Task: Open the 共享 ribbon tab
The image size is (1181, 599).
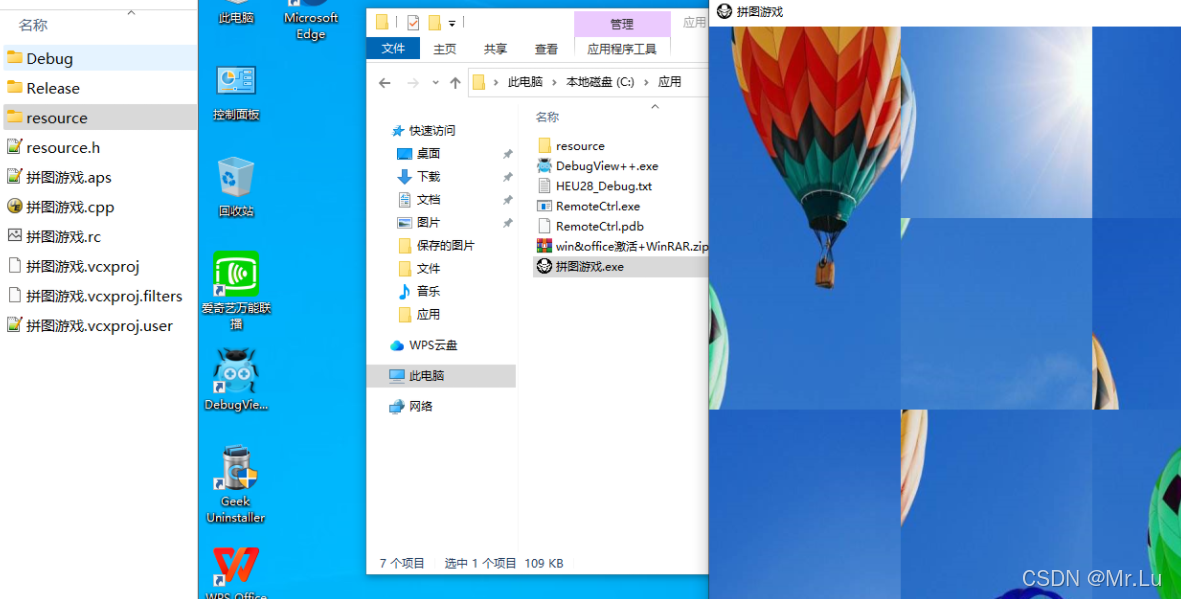Action: [495, 49]
